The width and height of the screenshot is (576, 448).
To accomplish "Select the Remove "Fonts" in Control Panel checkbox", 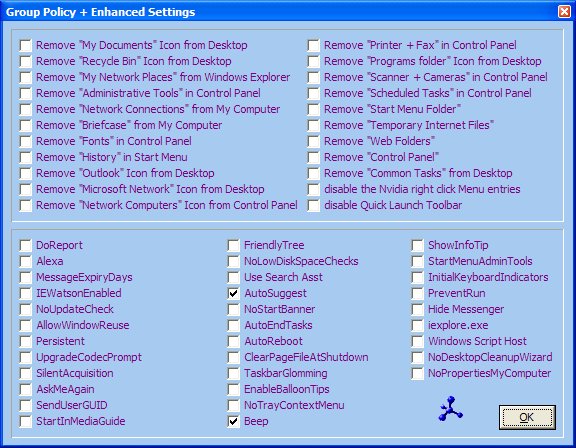I will (25, 141).
